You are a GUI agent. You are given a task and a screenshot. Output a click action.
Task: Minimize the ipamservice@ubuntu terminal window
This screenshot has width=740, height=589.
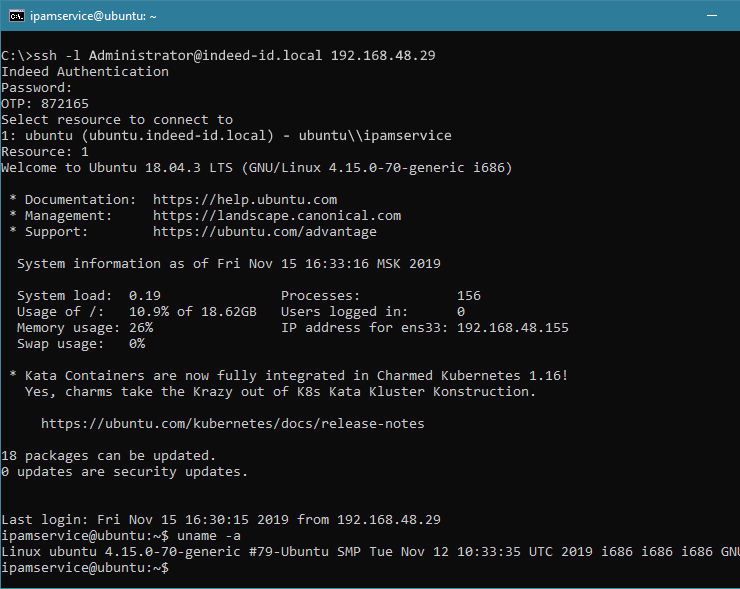tap(712, 16)
